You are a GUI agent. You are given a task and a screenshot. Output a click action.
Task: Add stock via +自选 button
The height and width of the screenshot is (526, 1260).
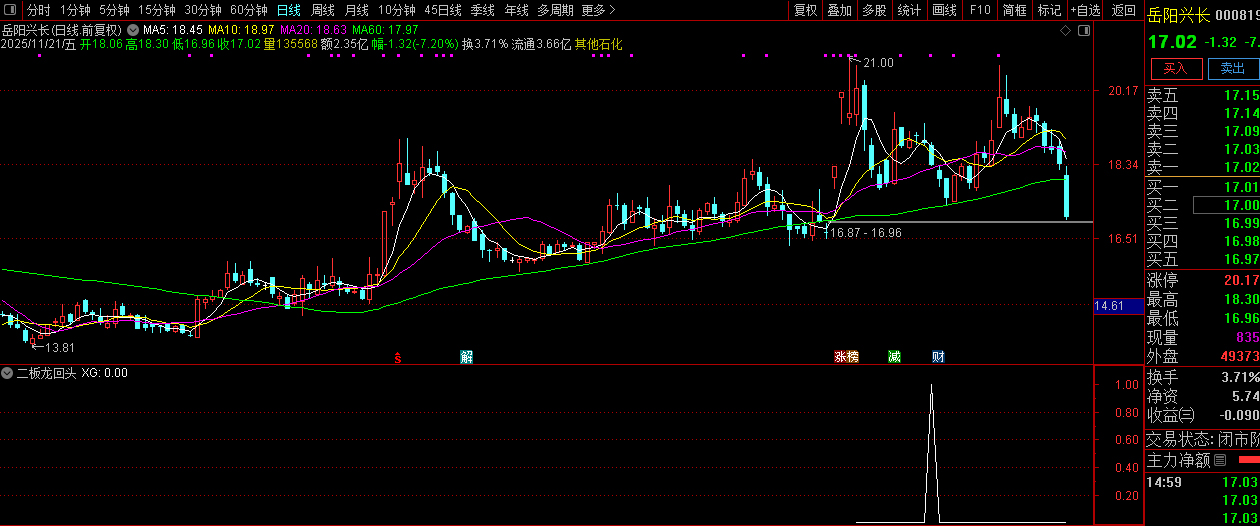coord(1085,10)
